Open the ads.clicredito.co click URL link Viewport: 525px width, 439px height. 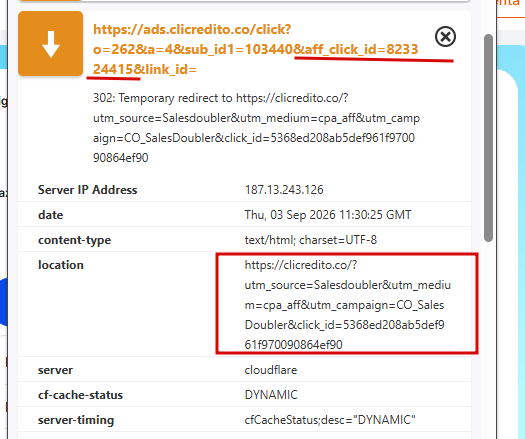(x=255, y=50)
